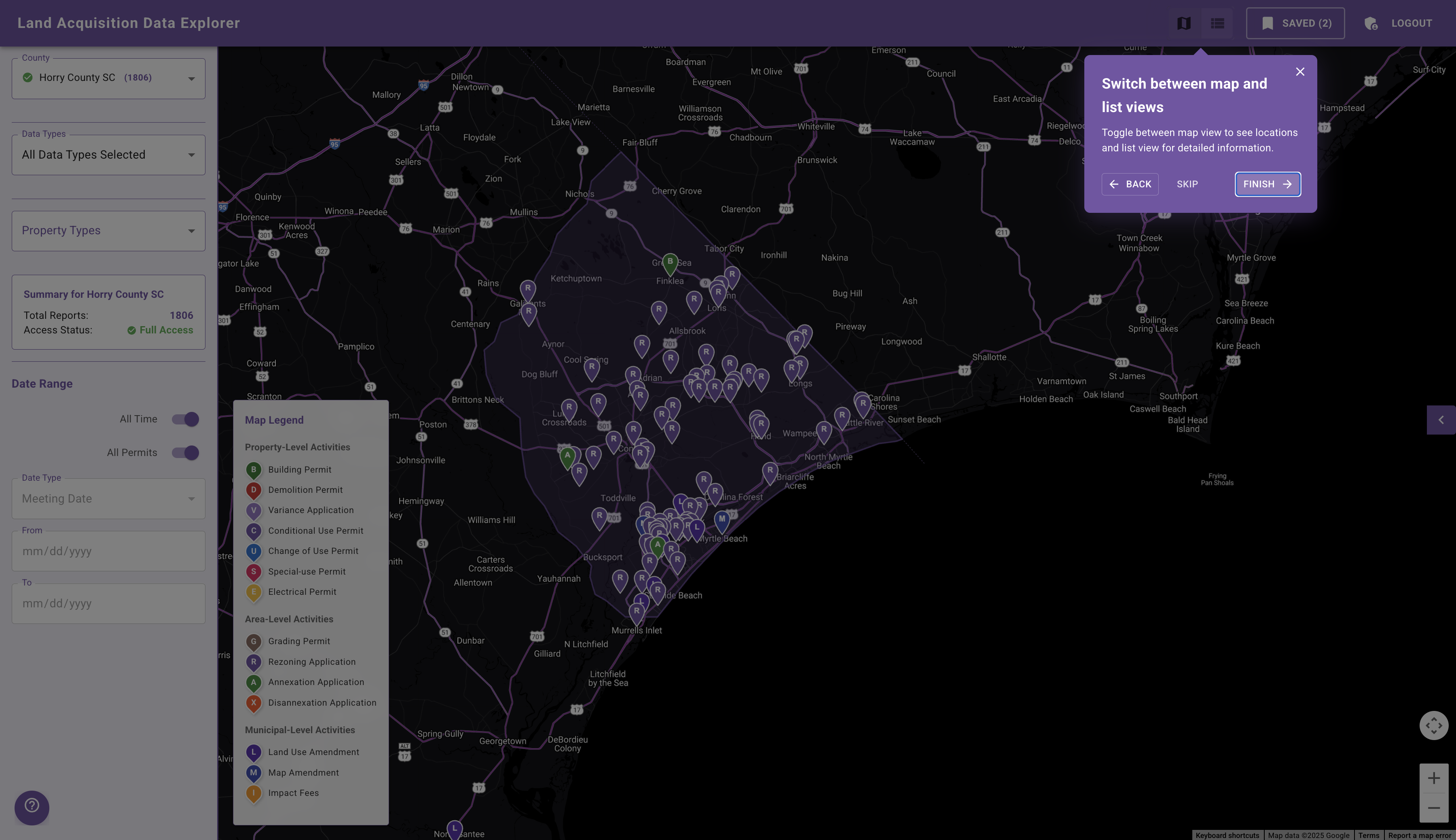Close the tour tooltip
Viewport: 1456px width, 840px height.
(x=1300, y=72)
